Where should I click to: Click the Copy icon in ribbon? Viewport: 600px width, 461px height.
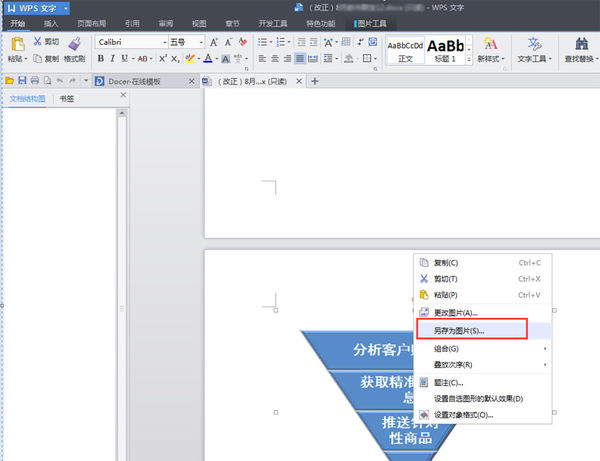click(x=37, y=59)
